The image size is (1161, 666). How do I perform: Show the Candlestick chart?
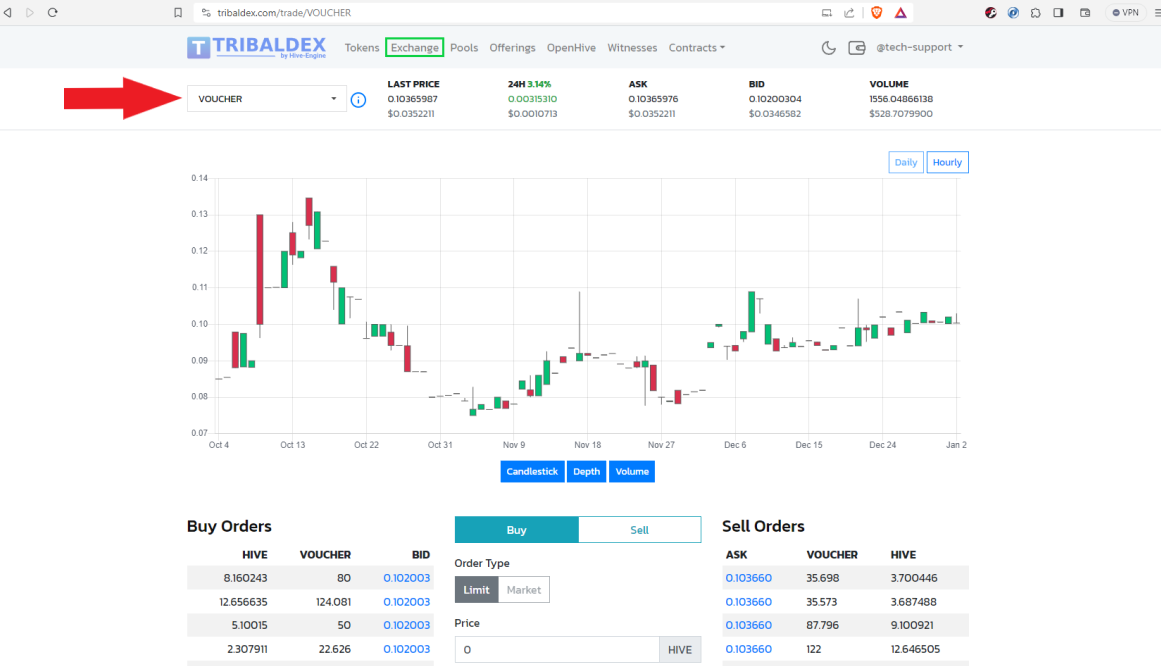tap(532, 471)
